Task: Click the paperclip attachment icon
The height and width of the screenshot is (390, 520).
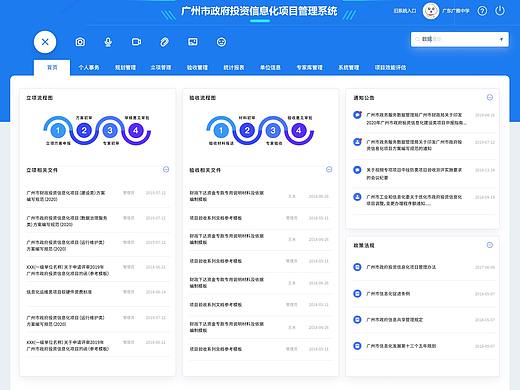Action: pyautogui.click(x=164, y=42)
